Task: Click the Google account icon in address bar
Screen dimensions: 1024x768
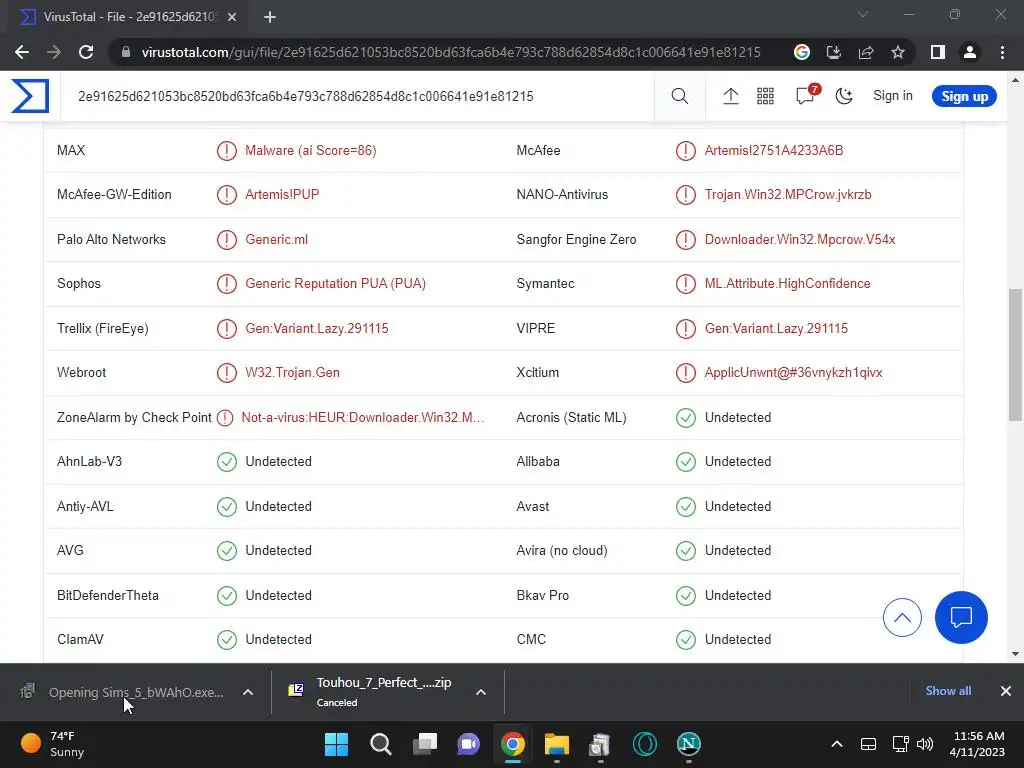Action: click(x=801, y=52)
